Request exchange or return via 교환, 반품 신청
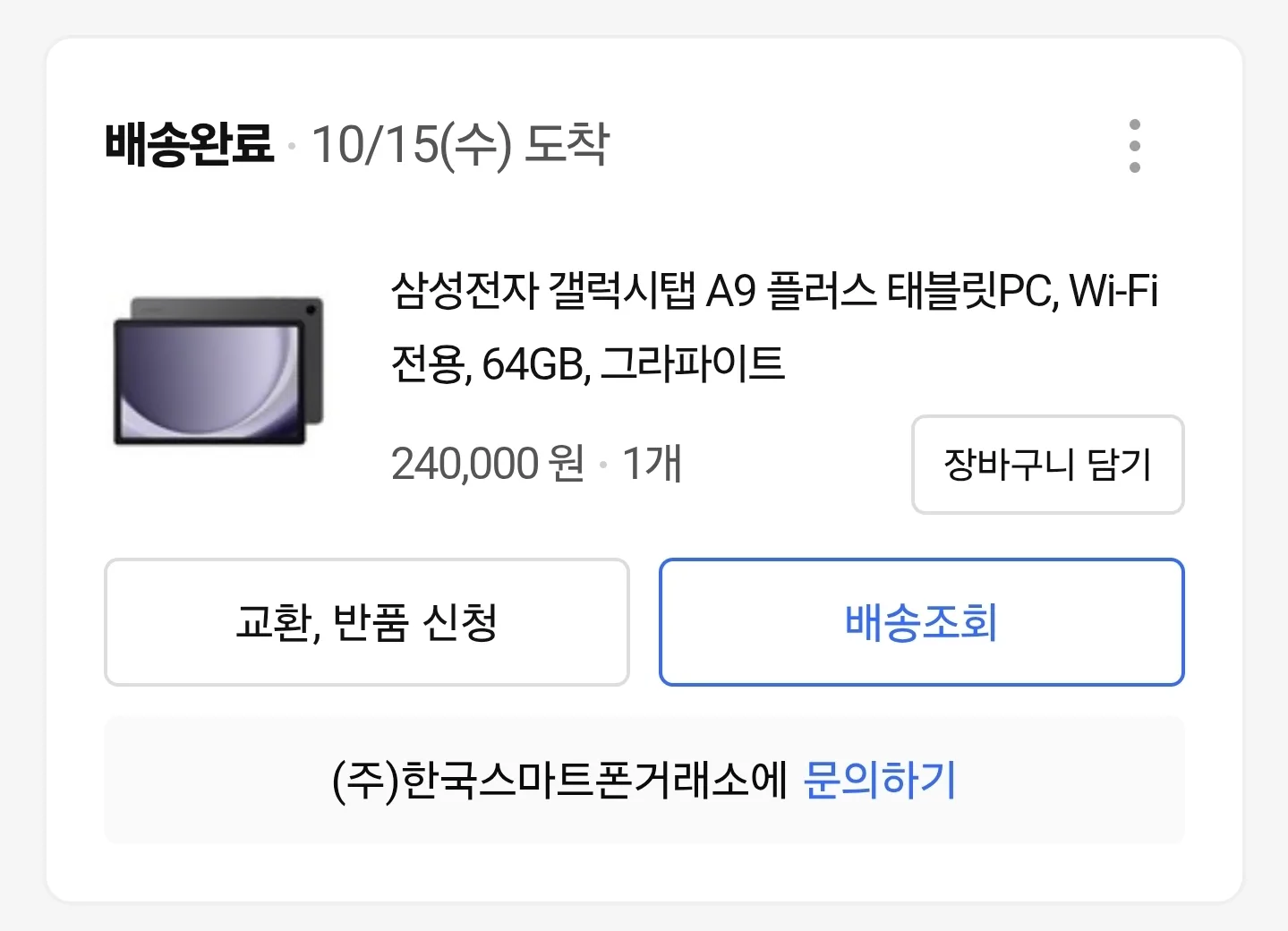This screenshot has height=931, width=1288. click(x=366, y=622)
